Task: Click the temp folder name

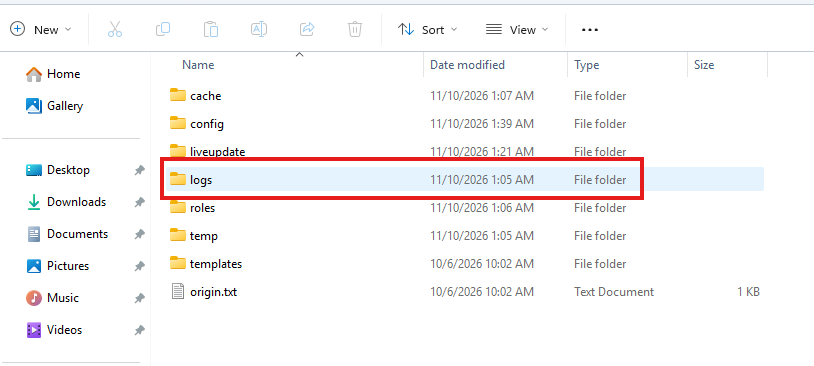Action: [204, 236]
